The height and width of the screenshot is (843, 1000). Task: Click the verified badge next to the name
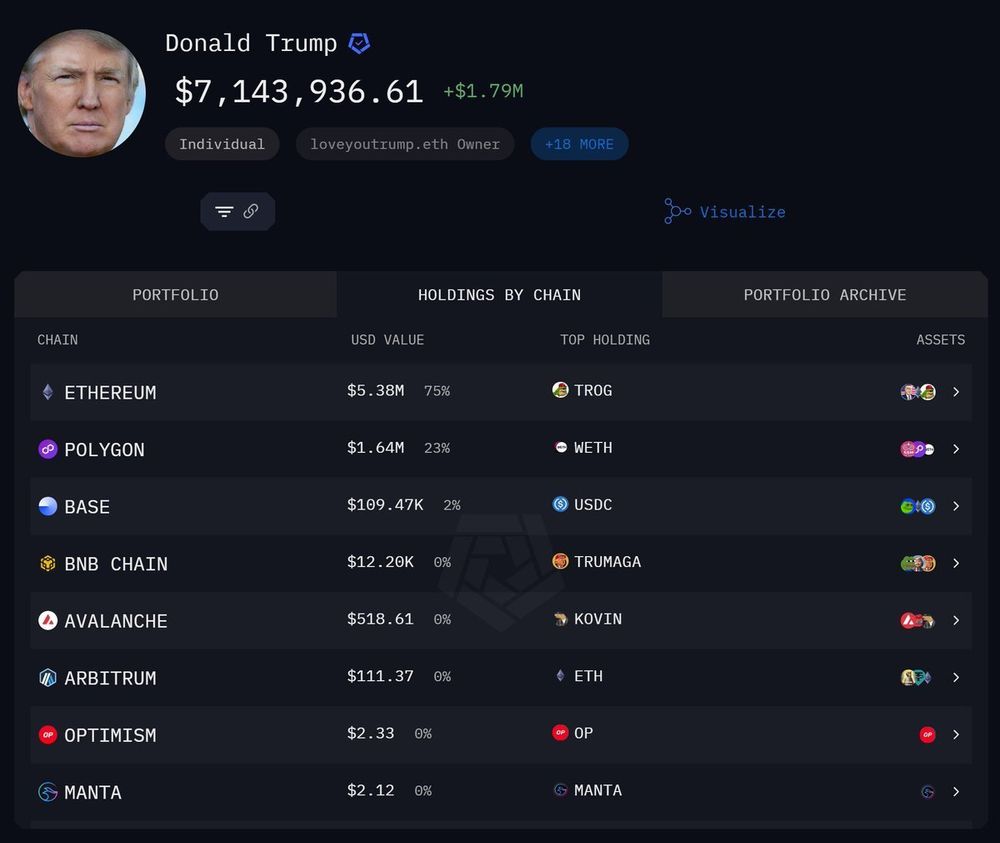359,43
